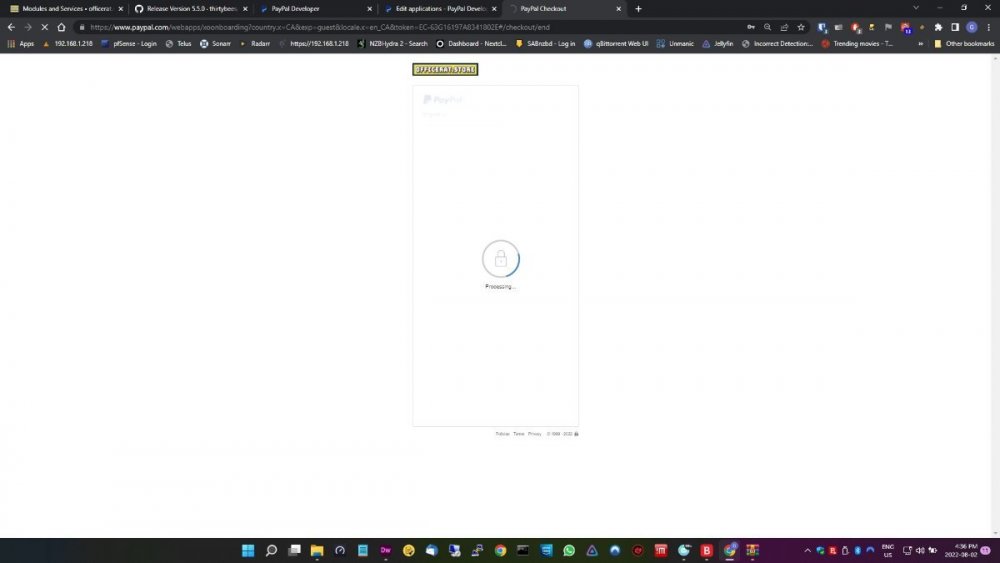The height and width of the screenshot is (563, 1000).
Task: Expand the Other bookmarks folder
Action: point(964,44)
